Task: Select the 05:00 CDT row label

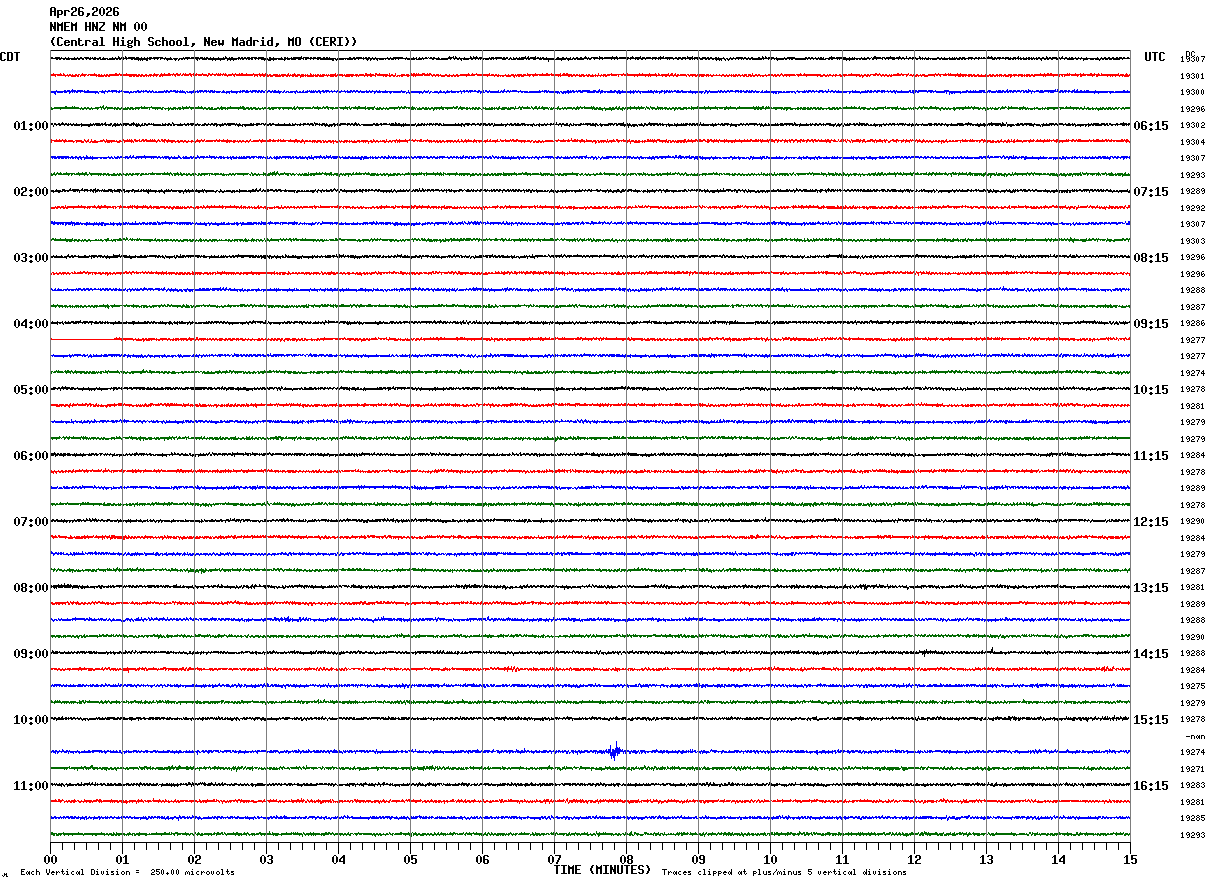Action: point(31,390)
